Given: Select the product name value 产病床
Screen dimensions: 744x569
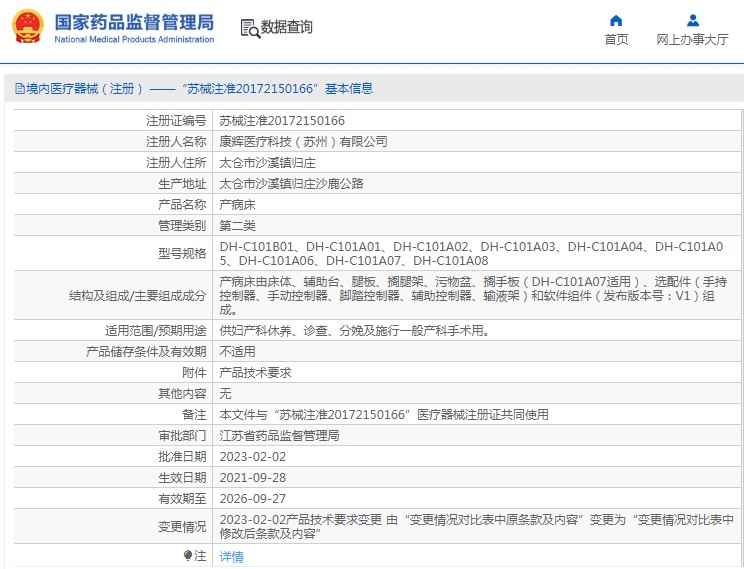Looking at the screenshot, I should tap(238, 205).
